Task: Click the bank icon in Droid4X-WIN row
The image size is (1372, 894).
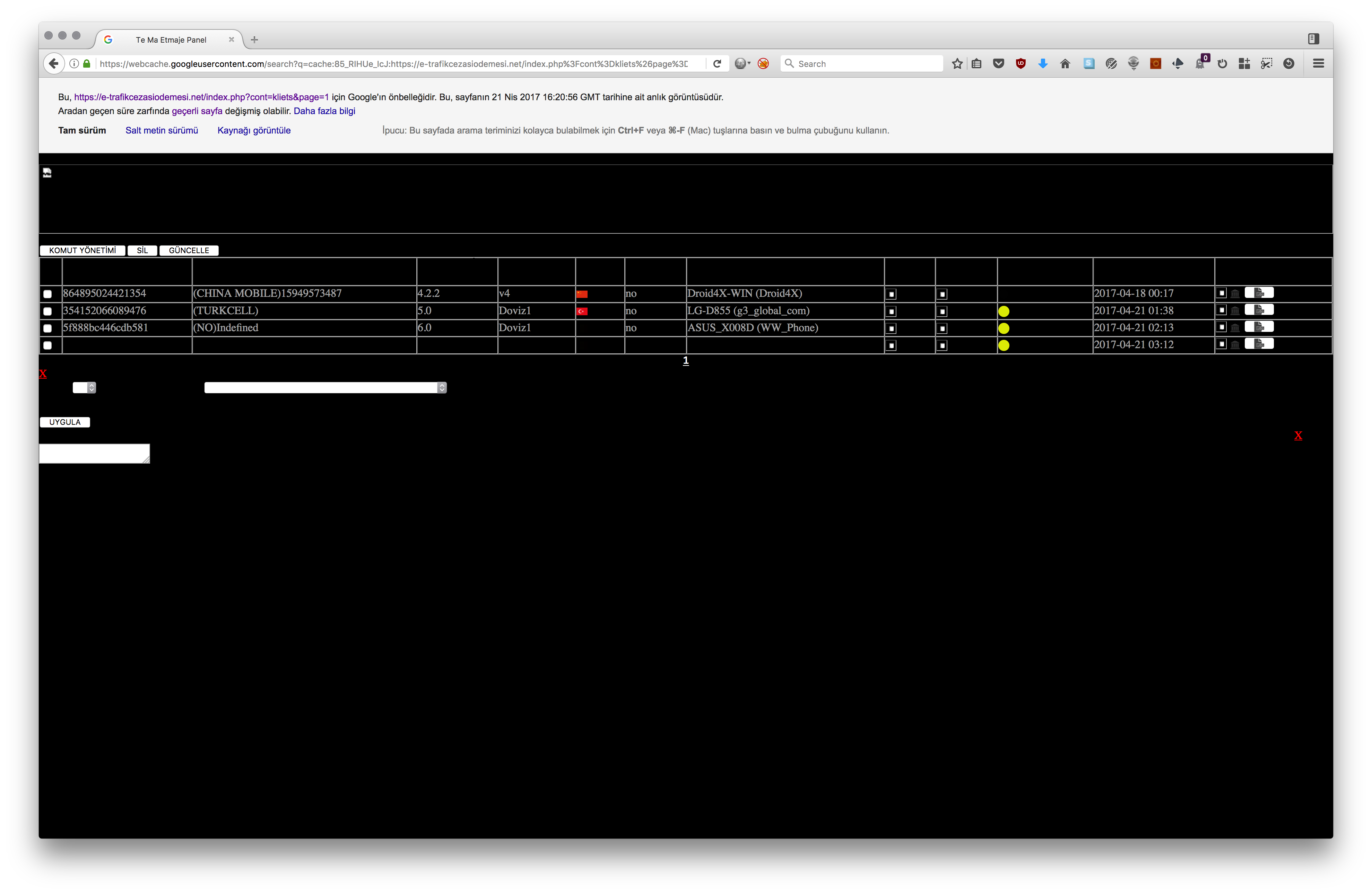Action: click(1235, 294)
